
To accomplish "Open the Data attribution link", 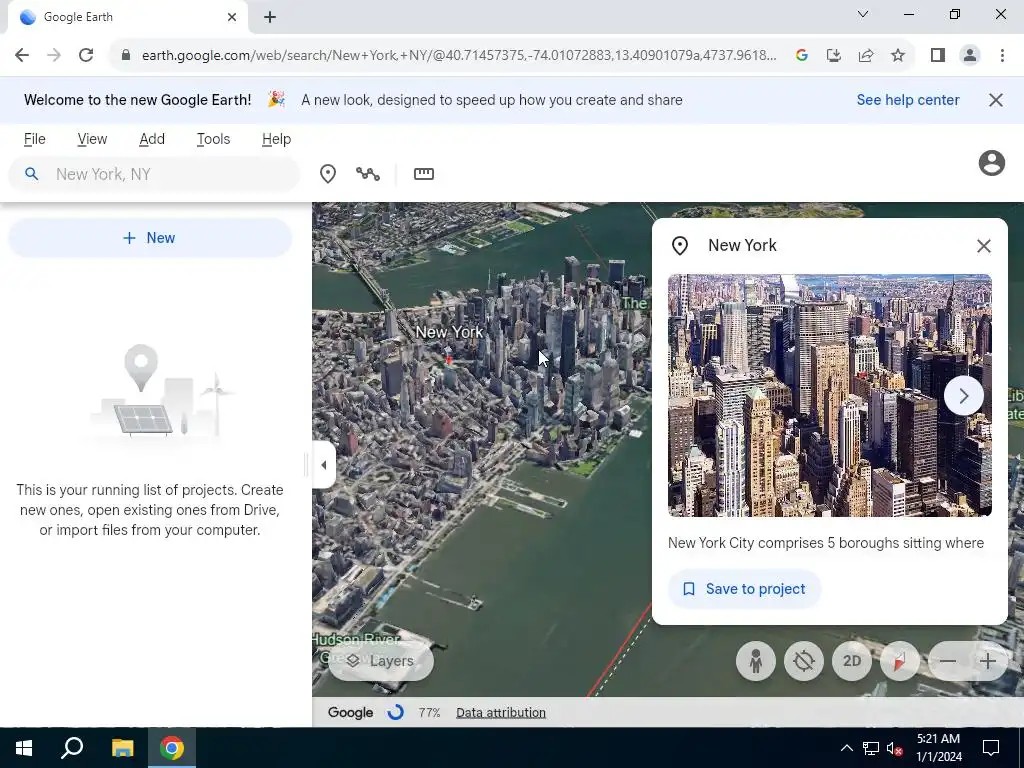I will pos(501,712).
